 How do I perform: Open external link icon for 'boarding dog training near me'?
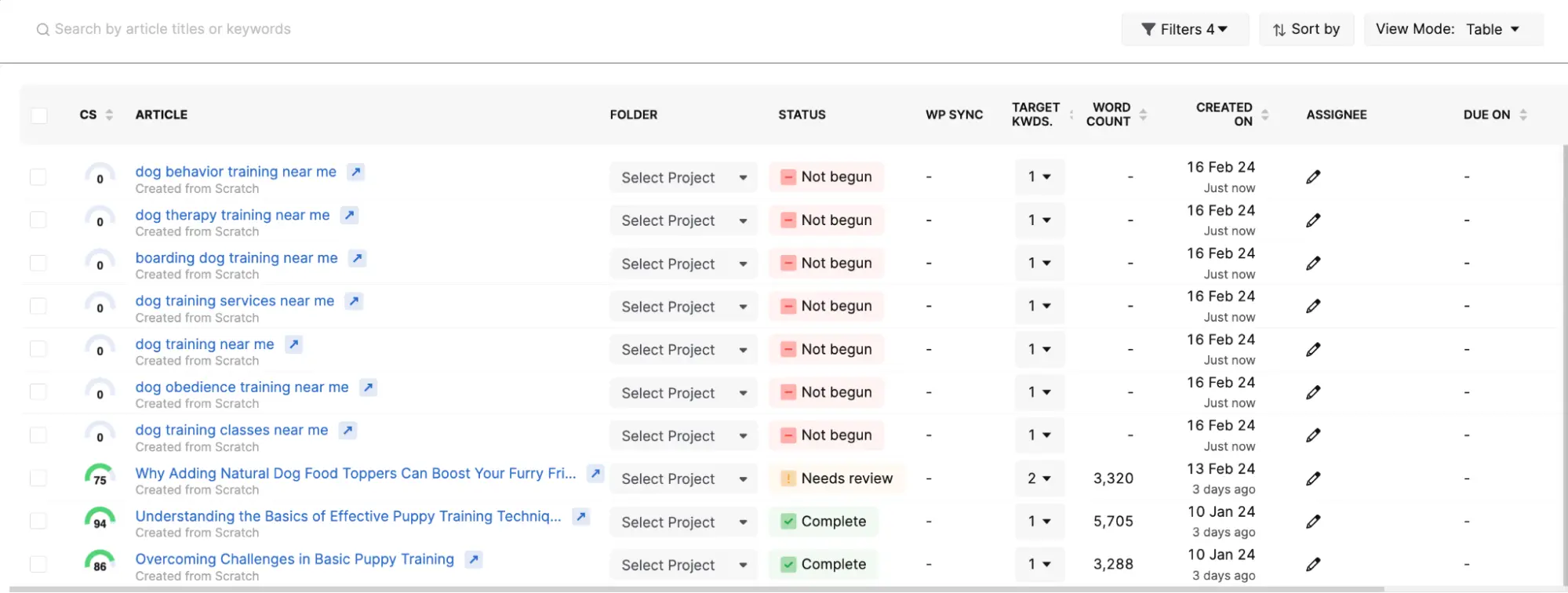tap(358, 258)
